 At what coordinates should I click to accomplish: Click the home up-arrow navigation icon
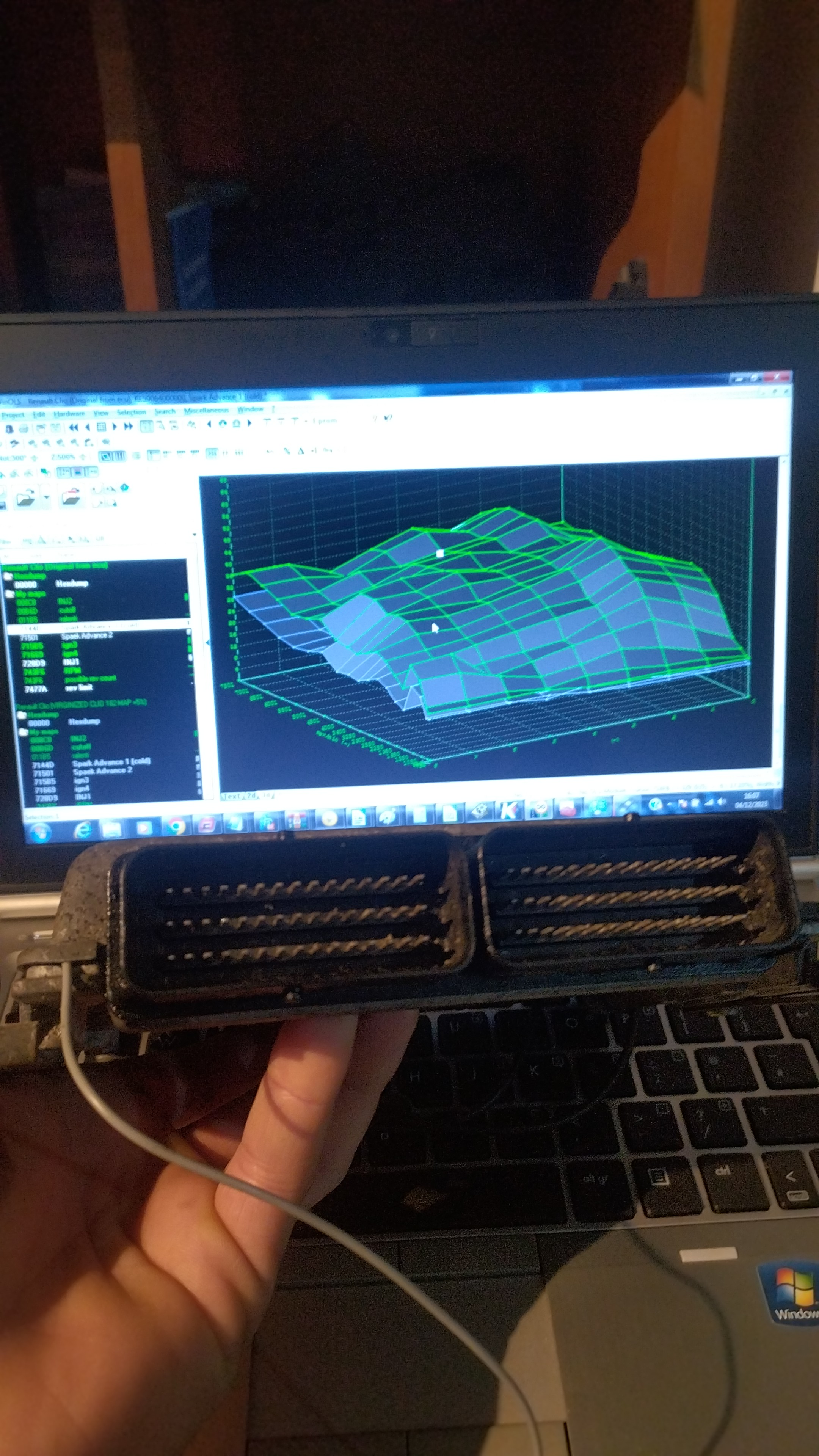[237, 424]
